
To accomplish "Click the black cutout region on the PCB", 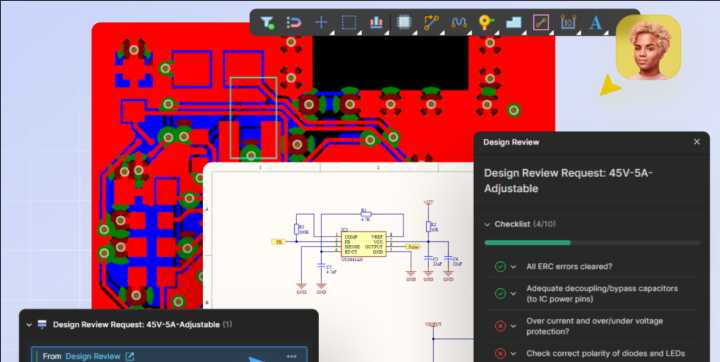I will 390,63.
